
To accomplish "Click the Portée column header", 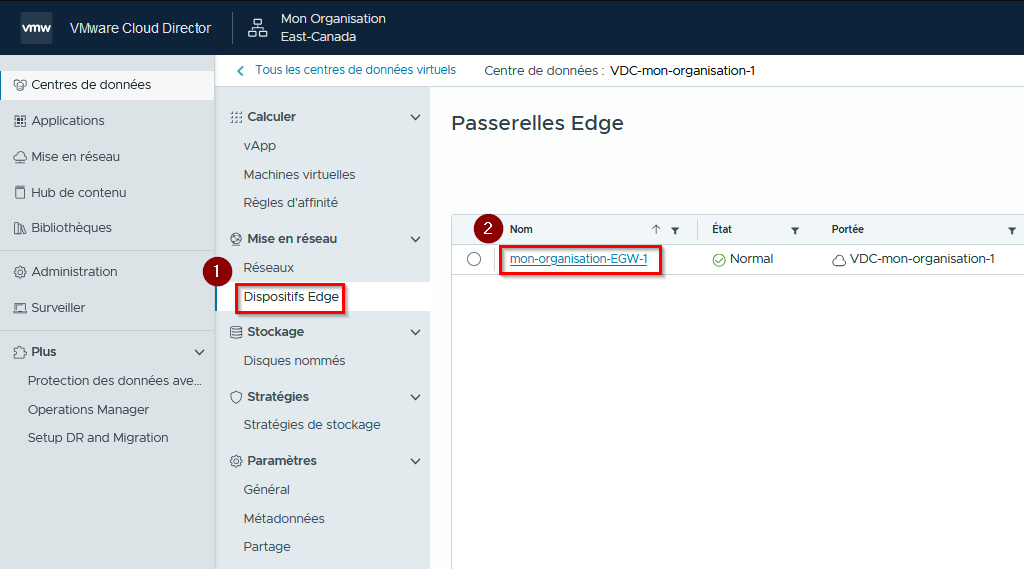I will coord(847,229).
